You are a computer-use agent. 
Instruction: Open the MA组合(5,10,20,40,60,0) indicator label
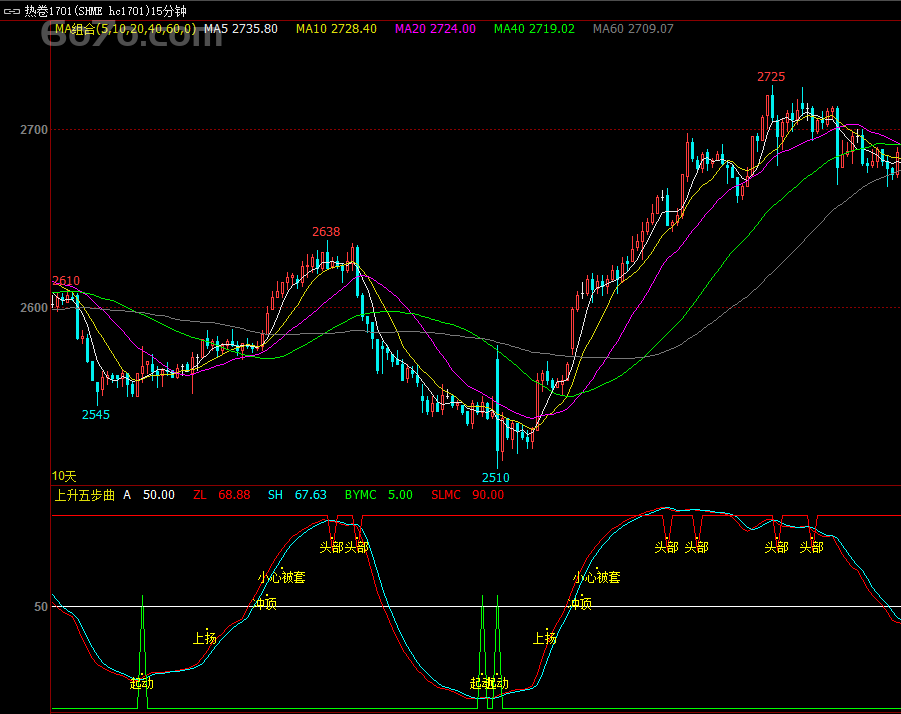pos(124,29)
